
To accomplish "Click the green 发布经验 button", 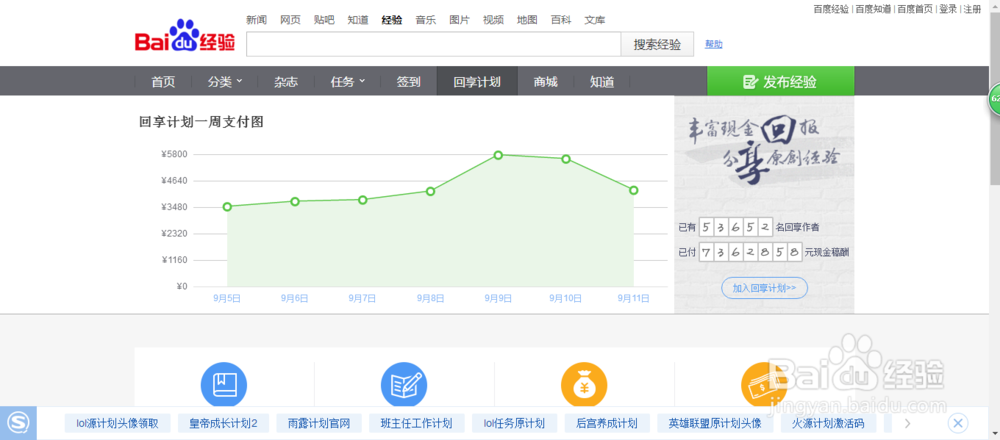I will tap(780, 82).
